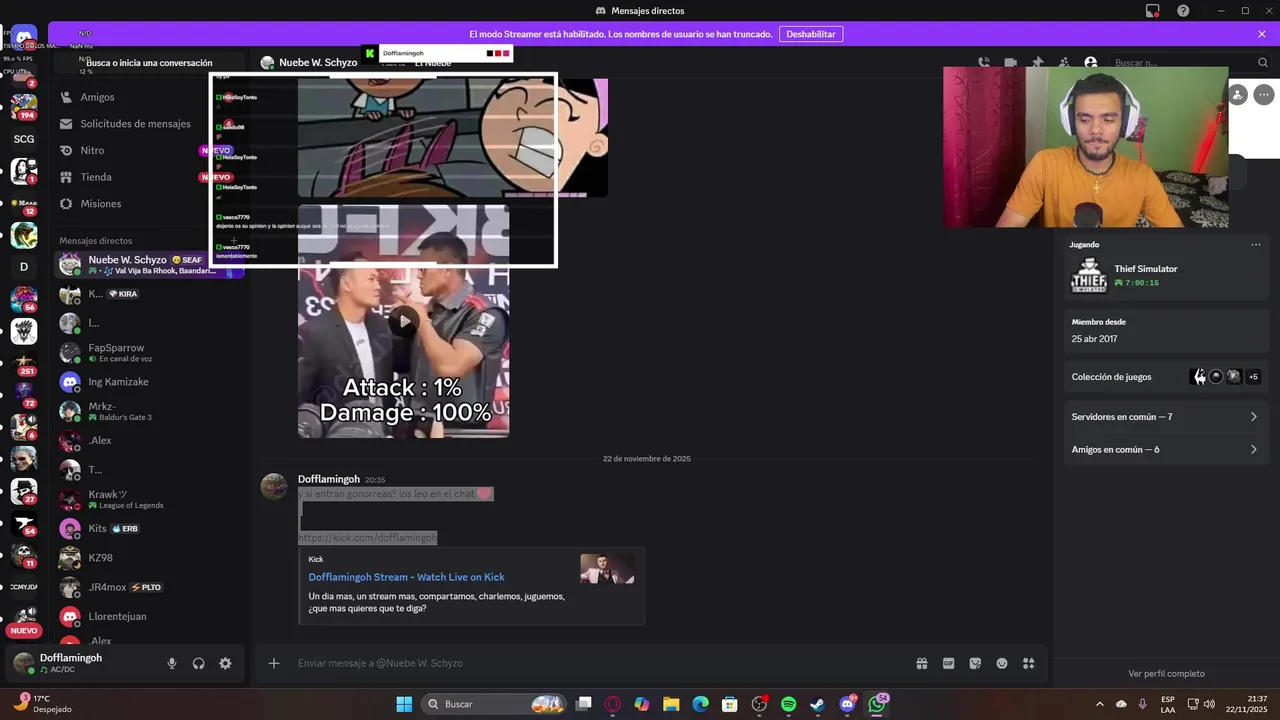The image size is (1280, 720).
Task: Open DM with Ing Kamizake
Action: coord(148,382)
